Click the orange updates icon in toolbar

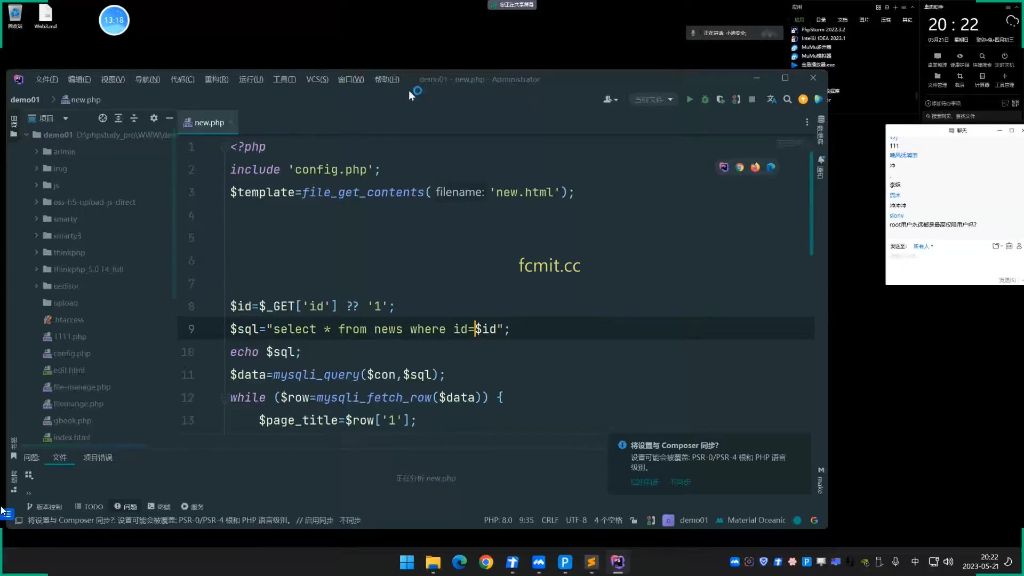click(803, 99)
